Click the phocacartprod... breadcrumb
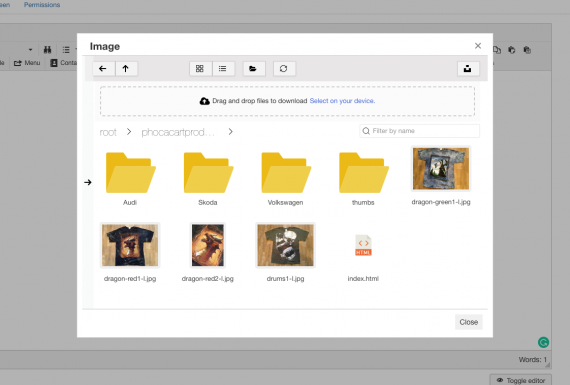570x385 pixels. coord(178,132)
